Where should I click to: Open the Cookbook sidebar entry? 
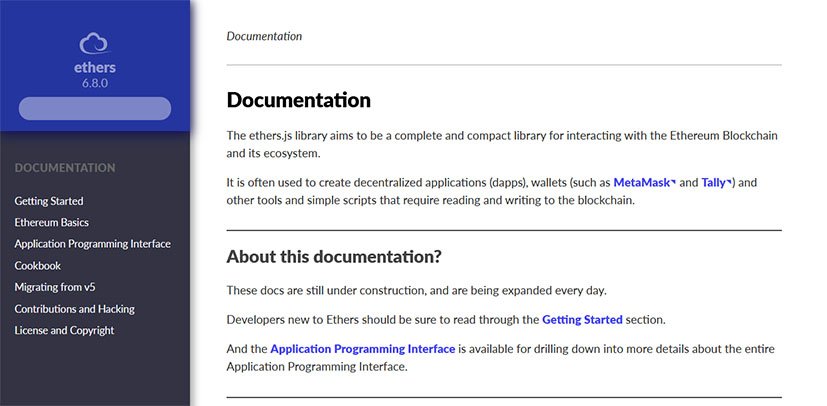(38, 266)
